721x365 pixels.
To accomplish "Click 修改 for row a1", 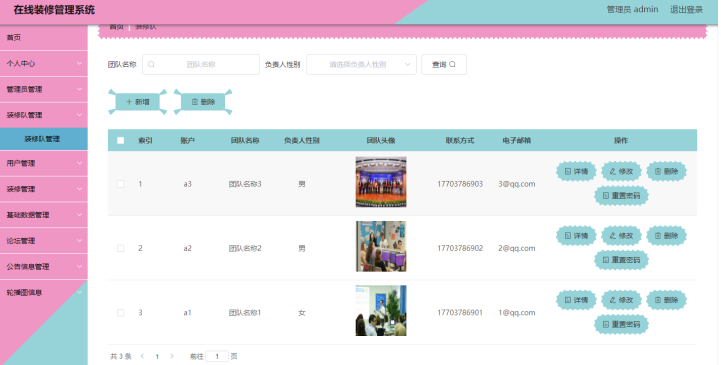I will click(621, 300).
